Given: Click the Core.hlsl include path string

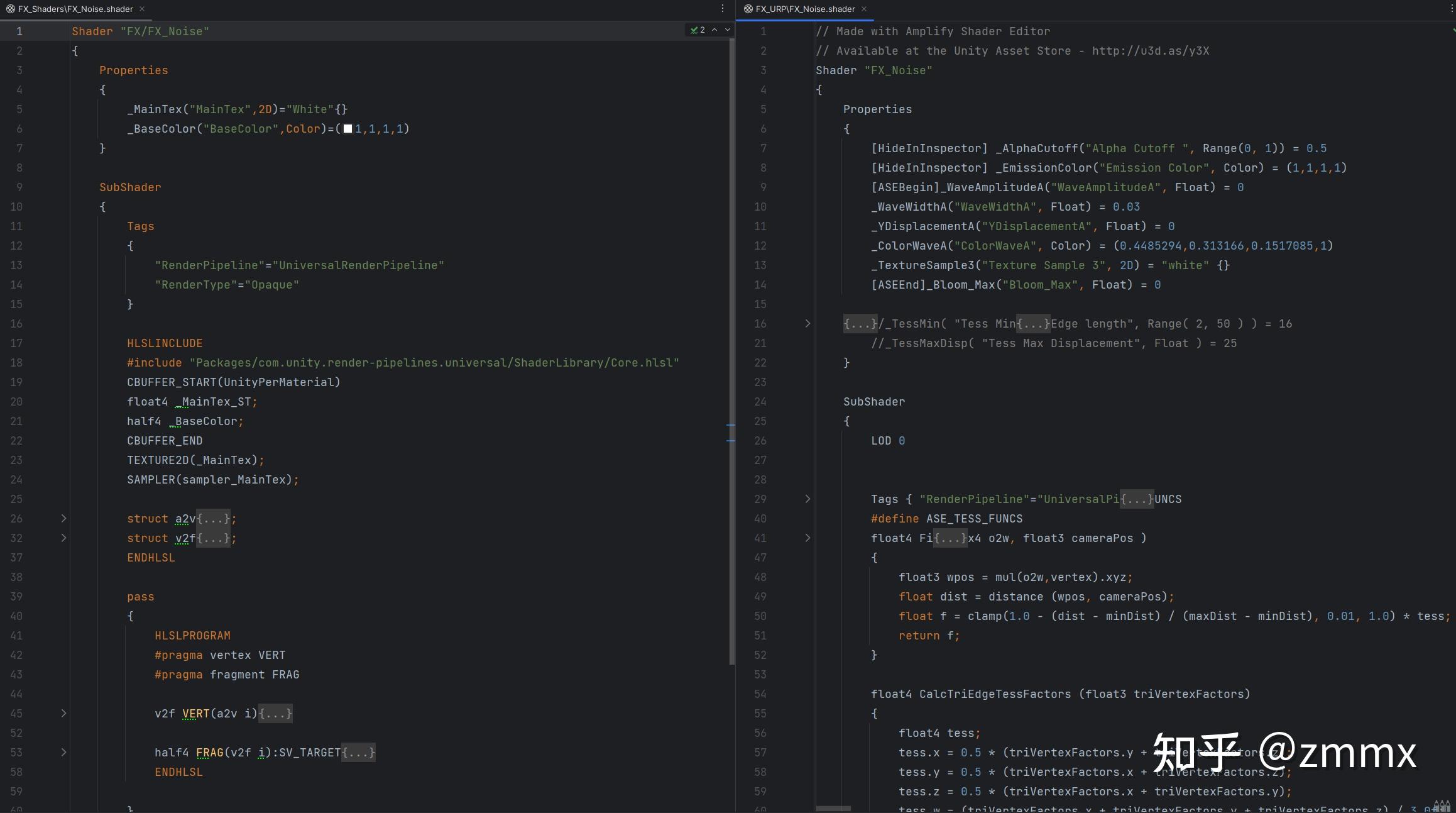Looking at the screenshot, I should (434, 363).
